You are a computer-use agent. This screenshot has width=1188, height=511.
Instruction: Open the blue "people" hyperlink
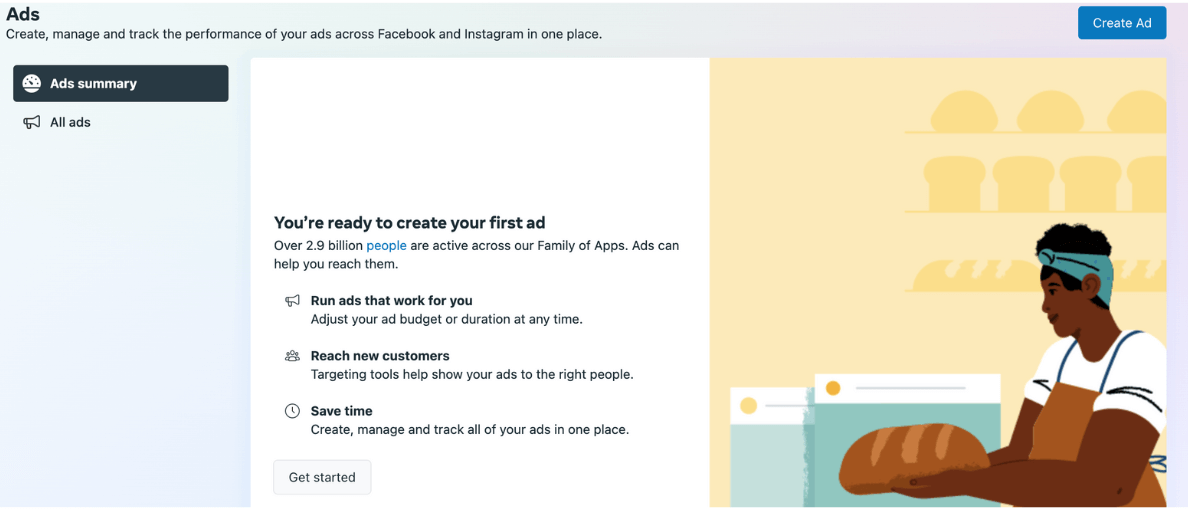tap(386, 245)
